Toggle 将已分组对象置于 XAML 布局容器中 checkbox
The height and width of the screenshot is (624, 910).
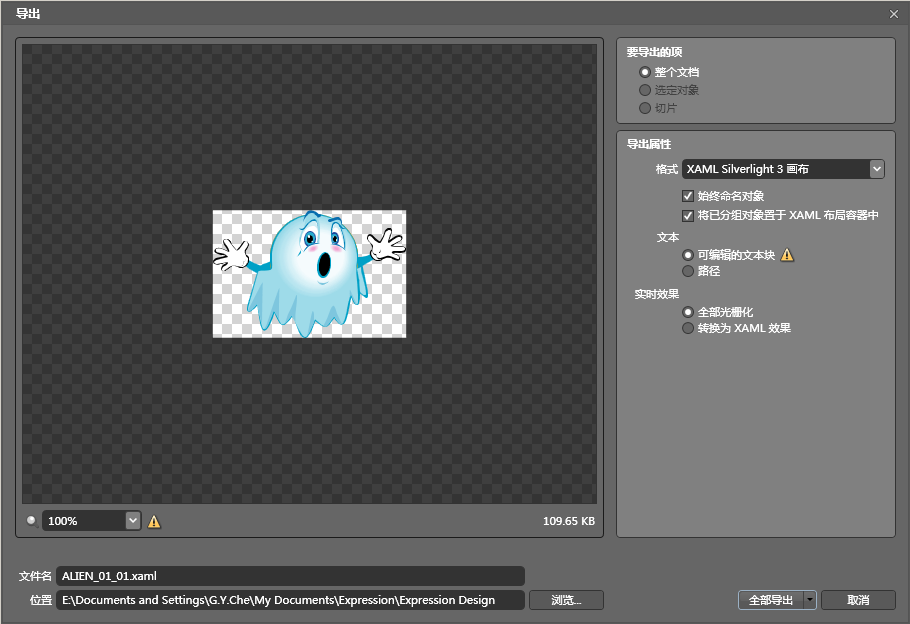(688, 215)
